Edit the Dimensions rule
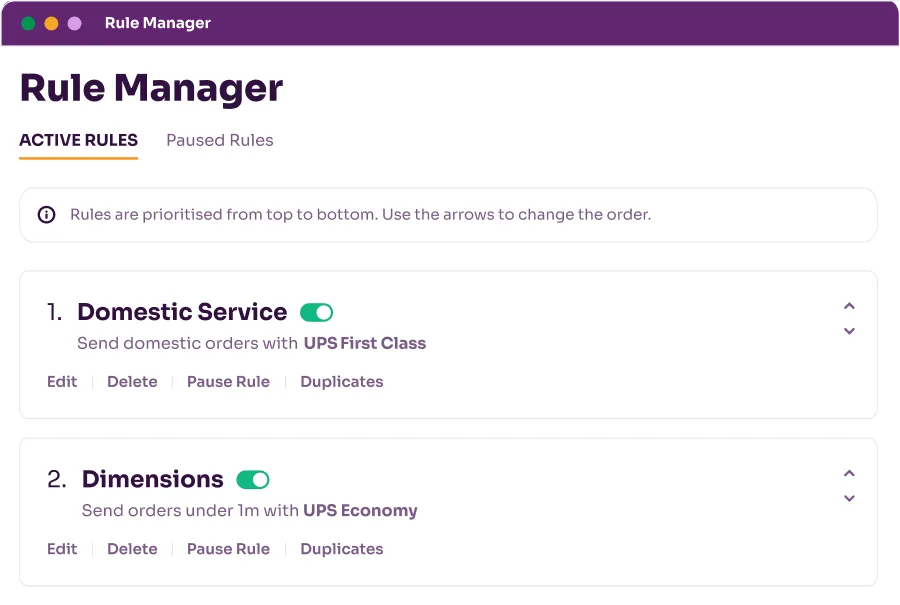Viewport: 900px width, 605px height. [x=62, y=549]
